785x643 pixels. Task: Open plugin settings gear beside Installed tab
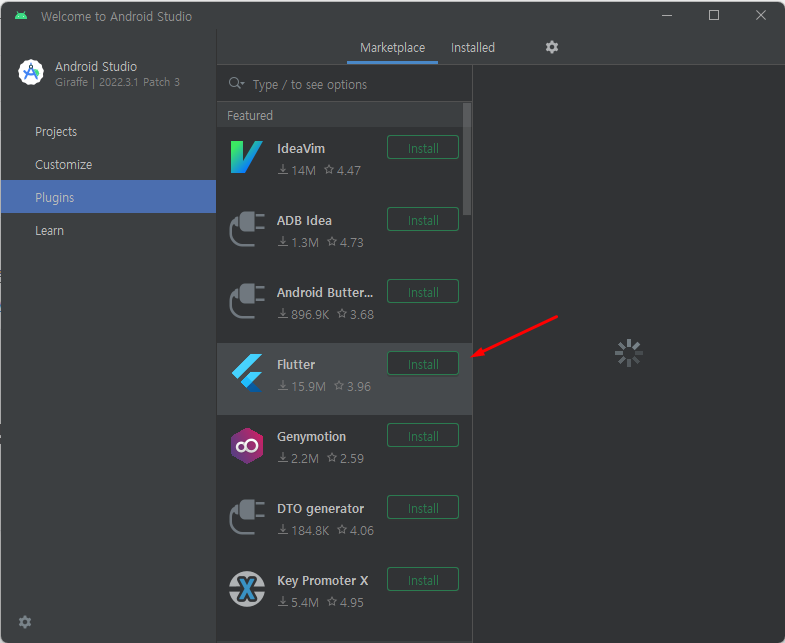click(x=552, y=47)
